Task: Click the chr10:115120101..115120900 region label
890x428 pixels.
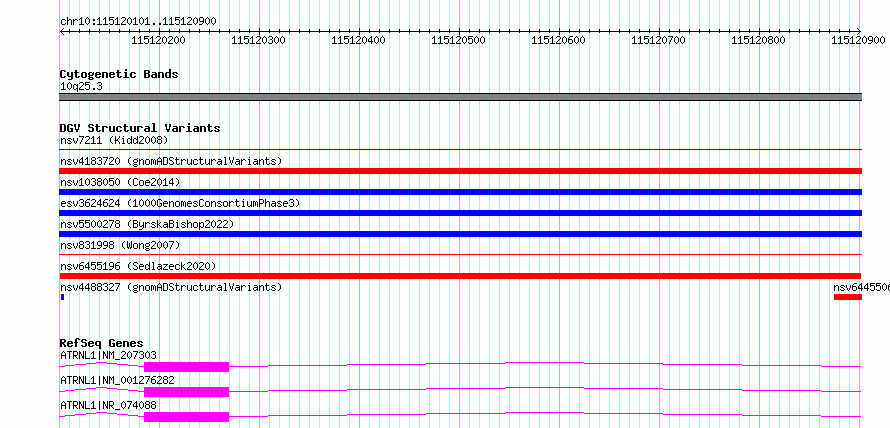Action: (138, 21)
